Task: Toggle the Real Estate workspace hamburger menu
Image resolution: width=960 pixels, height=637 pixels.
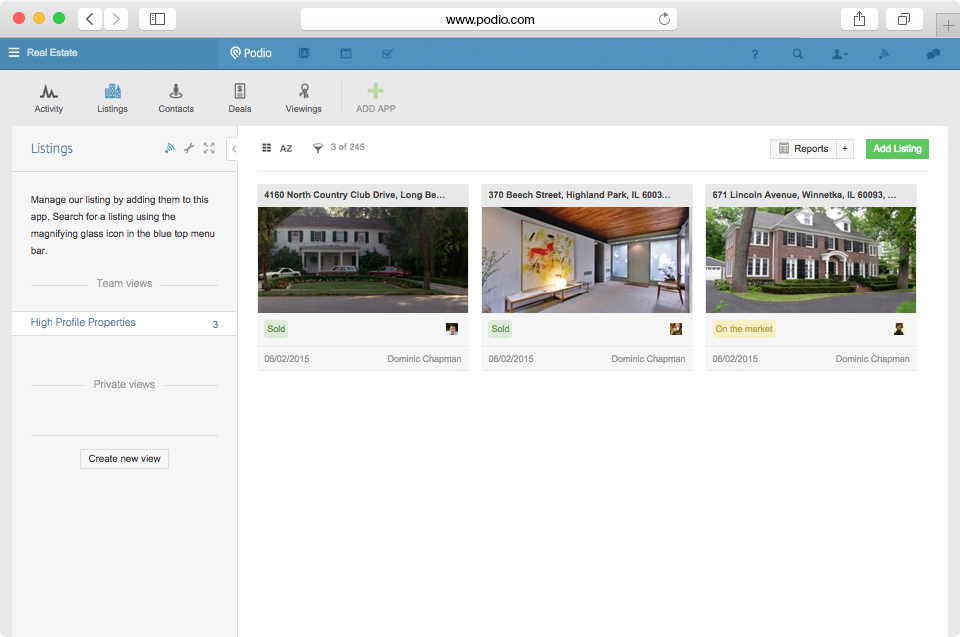Action: click(x=14, y=53)
